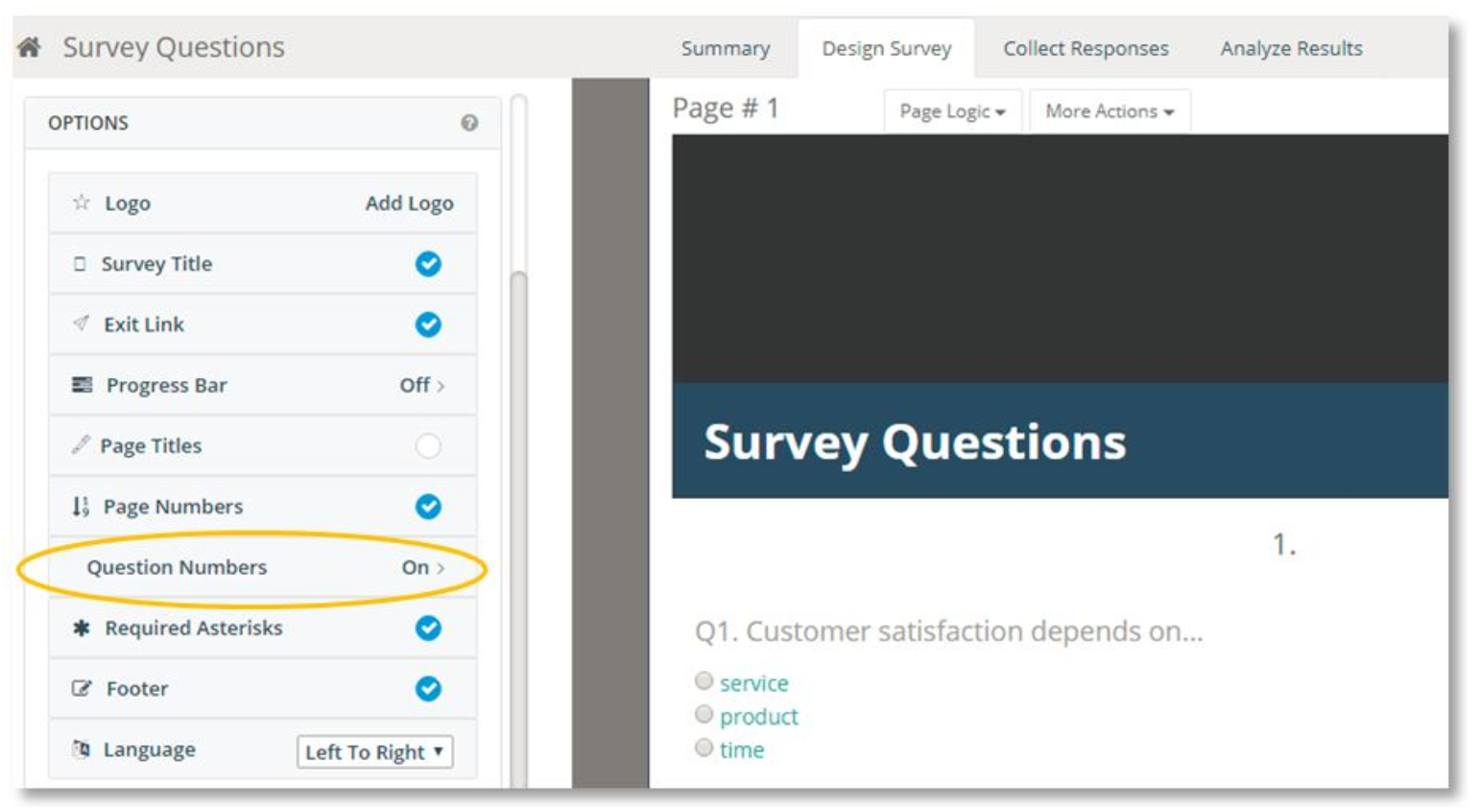The height and width of the screenshot is (812, 1480).
Task: Click the asterisk icon for Required Asterisks
Action: tap(82, 628)
